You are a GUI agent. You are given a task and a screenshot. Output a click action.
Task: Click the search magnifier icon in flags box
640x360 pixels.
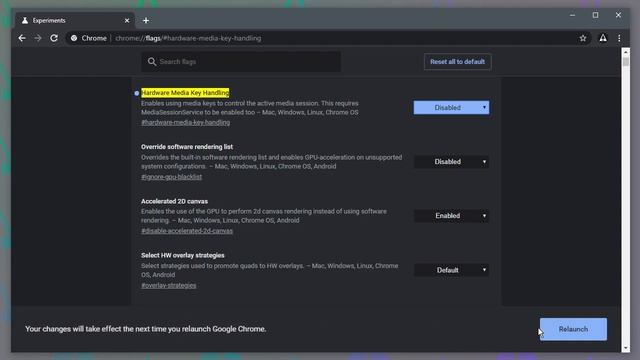pyautogui.click(x=152, y=62)
